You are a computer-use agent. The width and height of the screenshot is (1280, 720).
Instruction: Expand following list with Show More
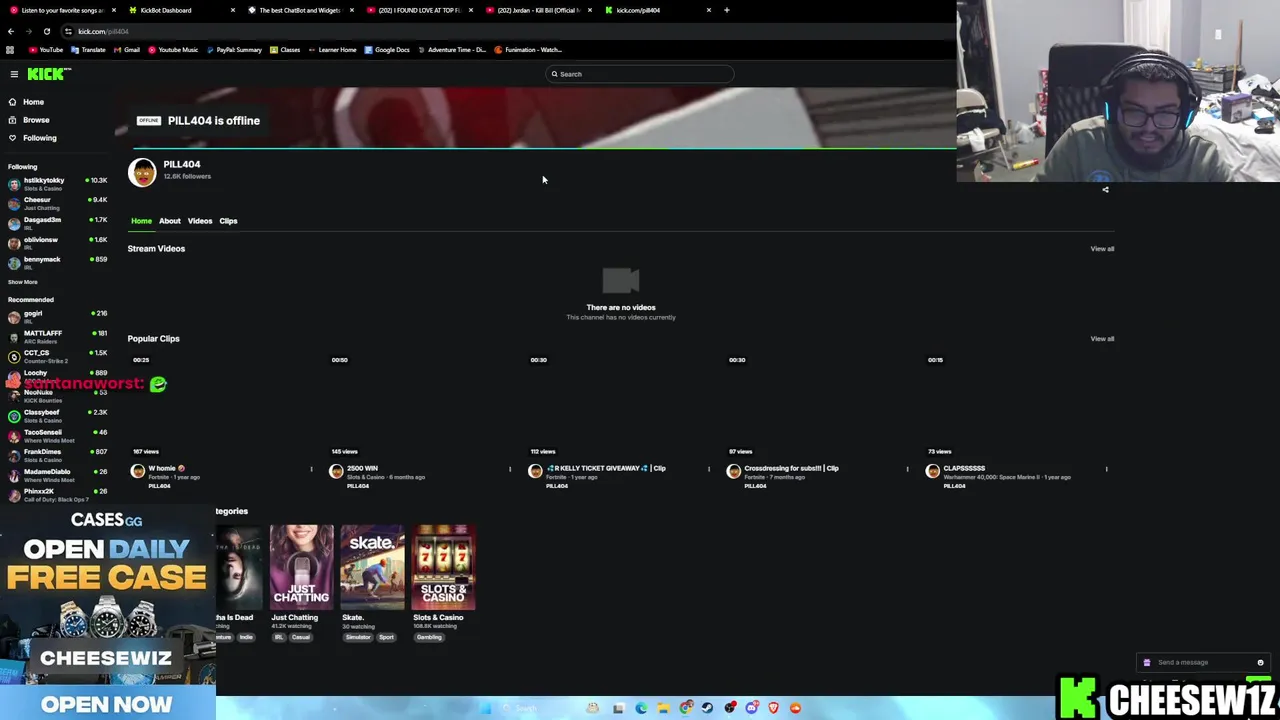(x=23, y=282)
